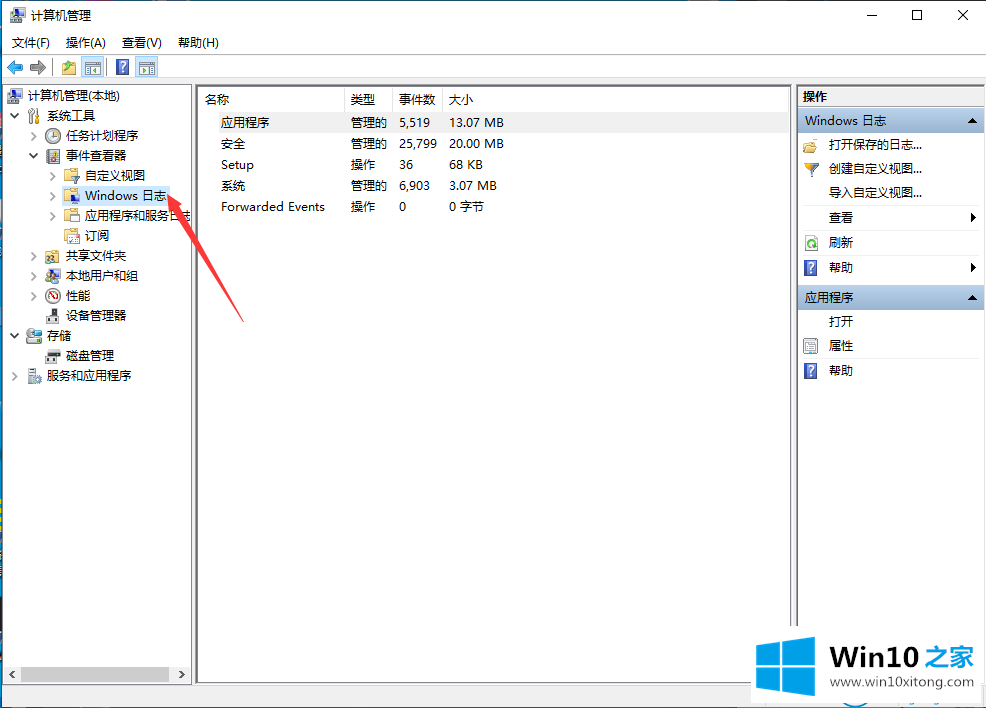Click 打开保存的日志... action
The image size is (986, 708).
875,145
